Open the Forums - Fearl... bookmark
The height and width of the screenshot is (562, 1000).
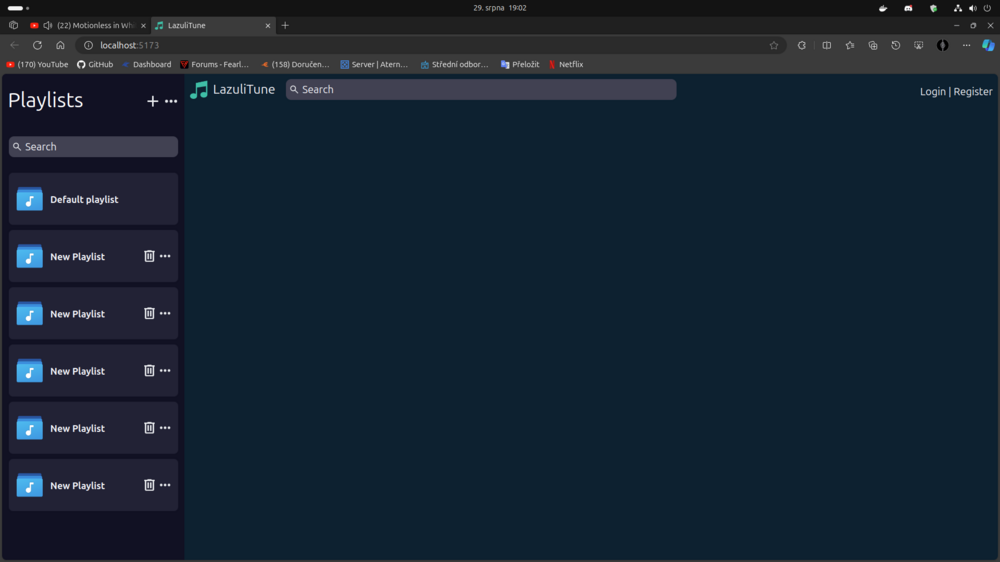click(x=214, y=64)
